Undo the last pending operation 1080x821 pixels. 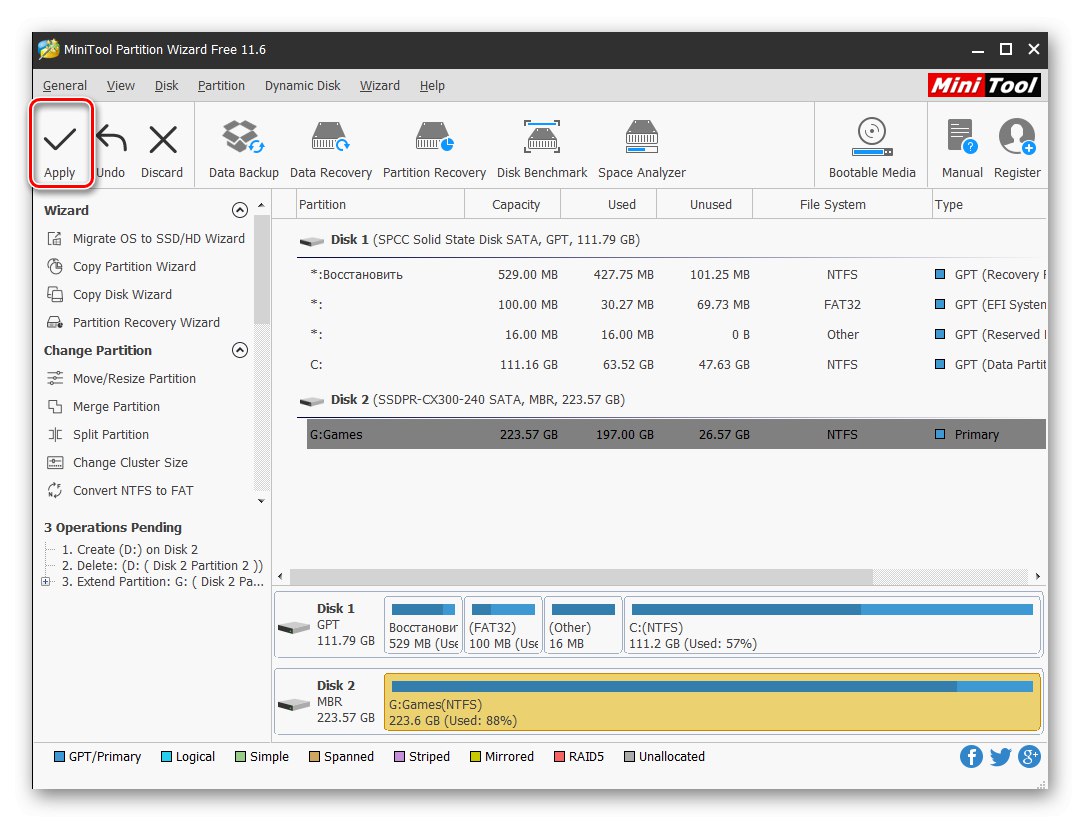point(110,147)
